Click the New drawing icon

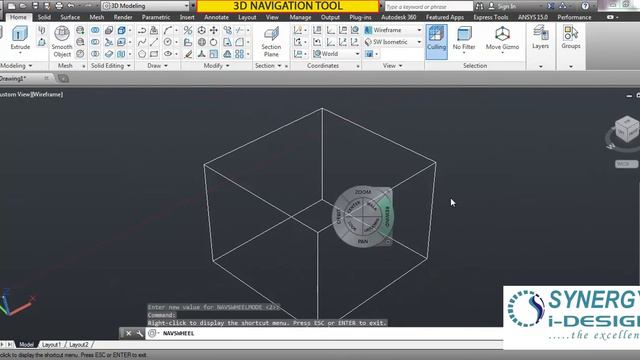pyautogui.click(x=11, y=6)
